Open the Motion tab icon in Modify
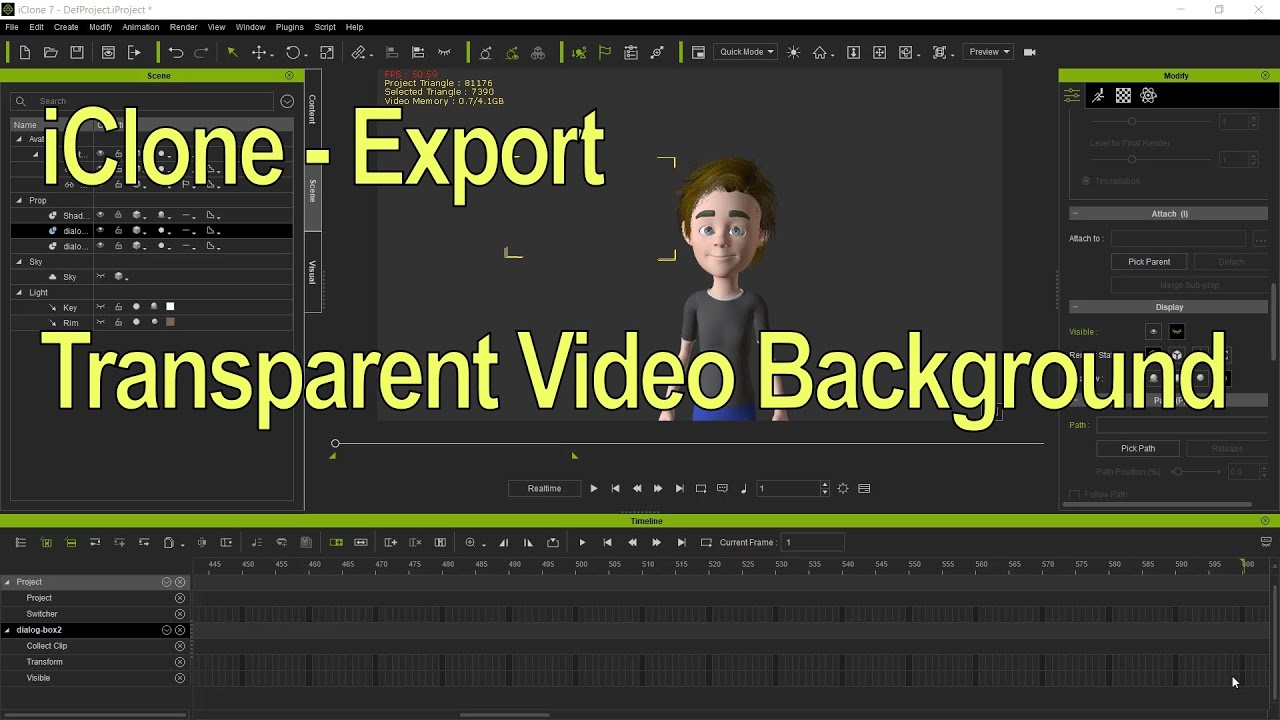 coord(1098,95)
